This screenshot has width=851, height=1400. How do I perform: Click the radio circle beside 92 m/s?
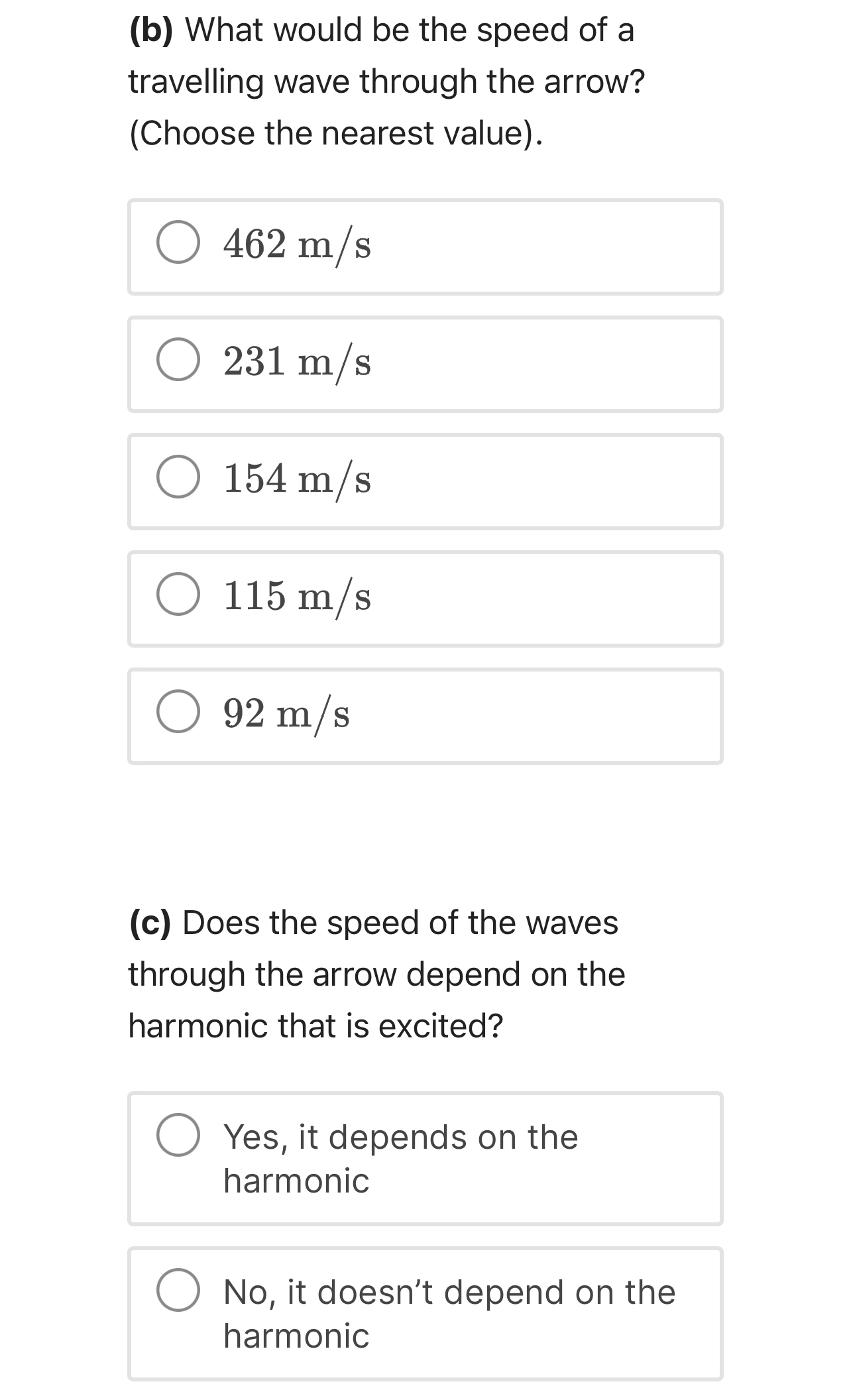click(180, 713)
